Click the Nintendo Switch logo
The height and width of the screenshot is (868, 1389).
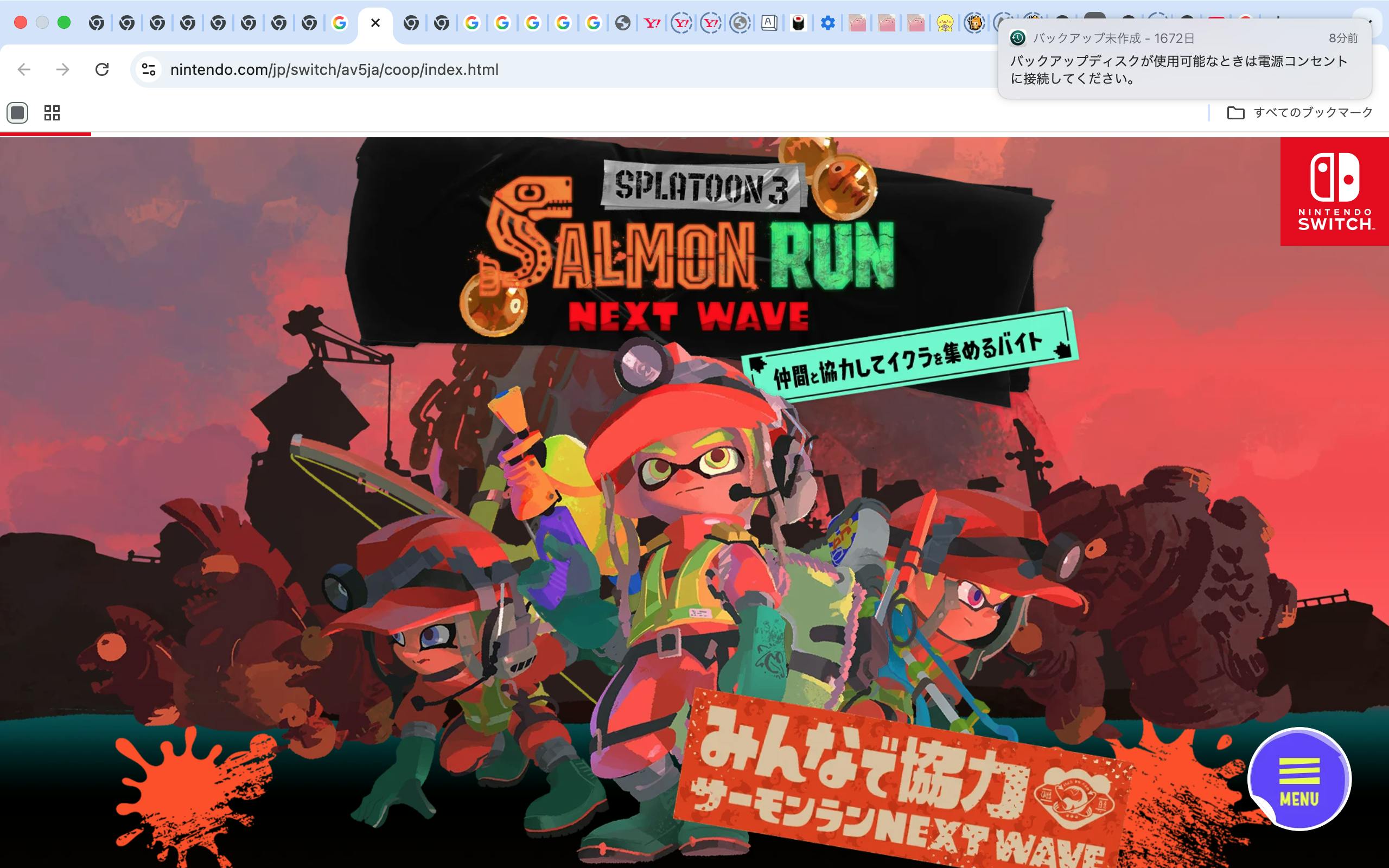click(1334, 191)
